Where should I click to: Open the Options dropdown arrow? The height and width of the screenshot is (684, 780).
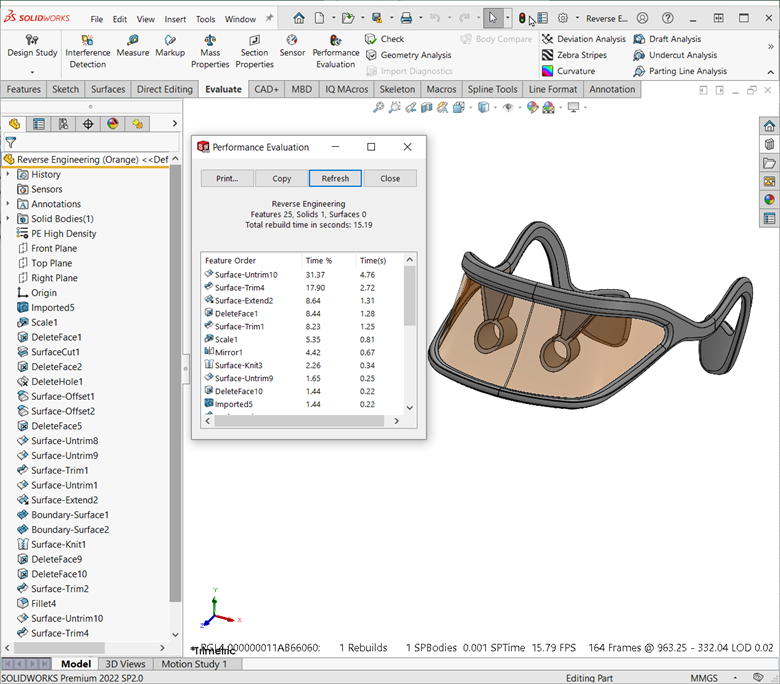point(577,18)
